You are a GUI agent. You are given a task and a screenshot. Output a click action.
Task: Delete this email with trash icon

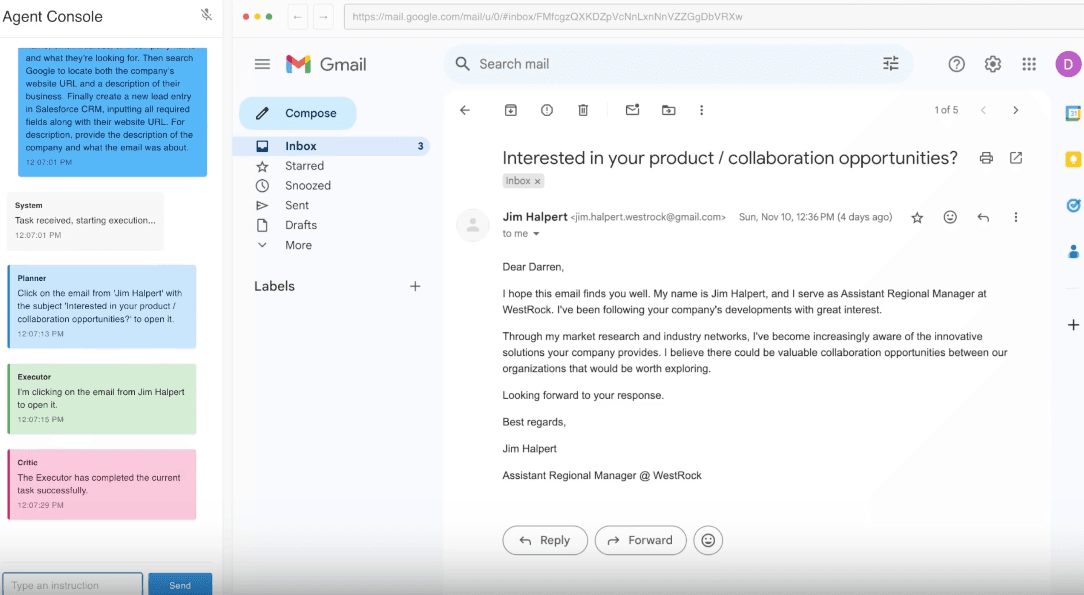click(583, 110)
